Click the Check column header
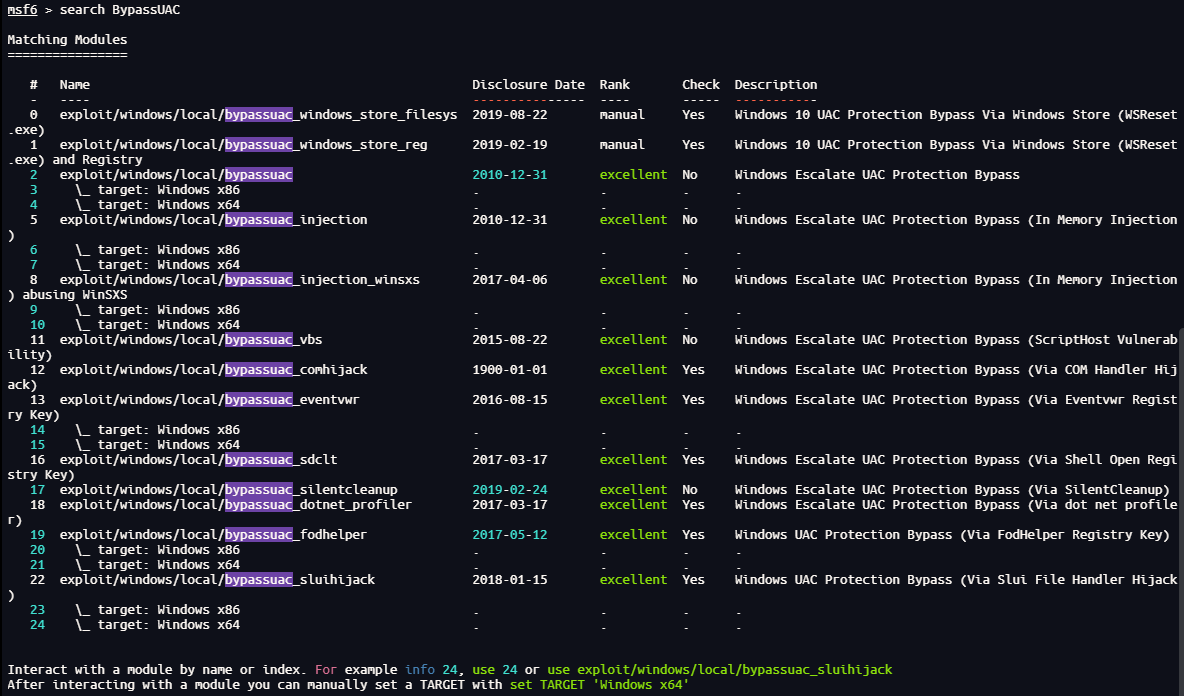This screenshot has width=1184, height=696. pyautogui.click(x=700, y=85)
